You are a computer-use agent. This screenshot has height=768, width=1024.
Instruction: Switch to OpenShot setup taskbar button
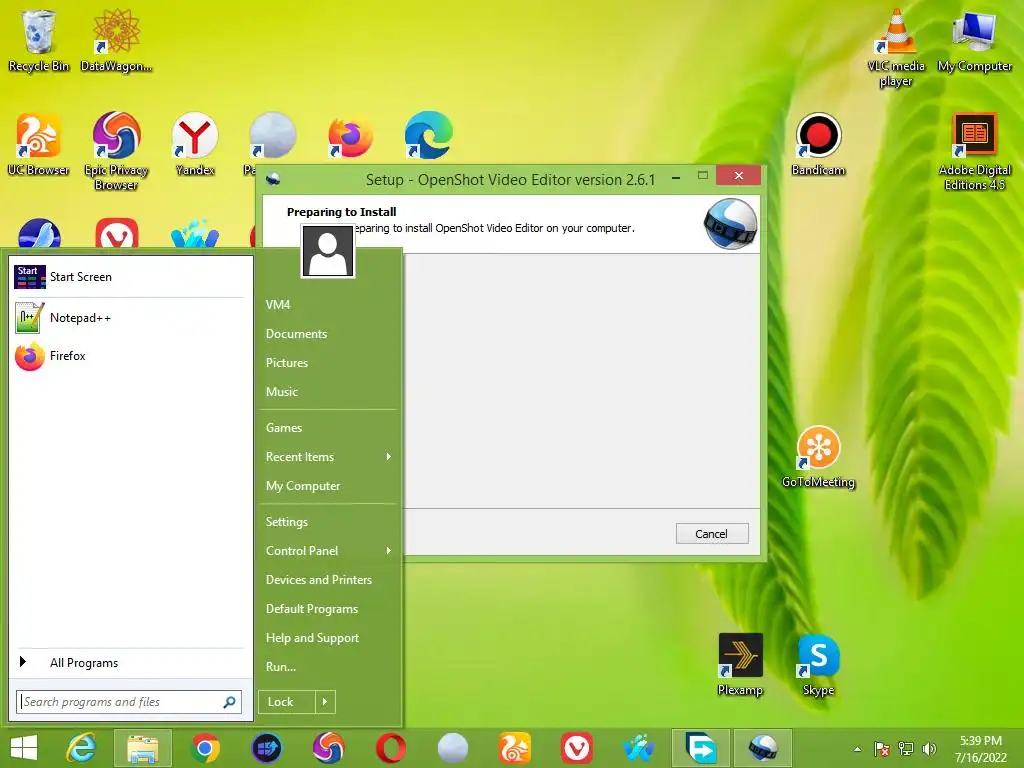[x=763, y=748]
